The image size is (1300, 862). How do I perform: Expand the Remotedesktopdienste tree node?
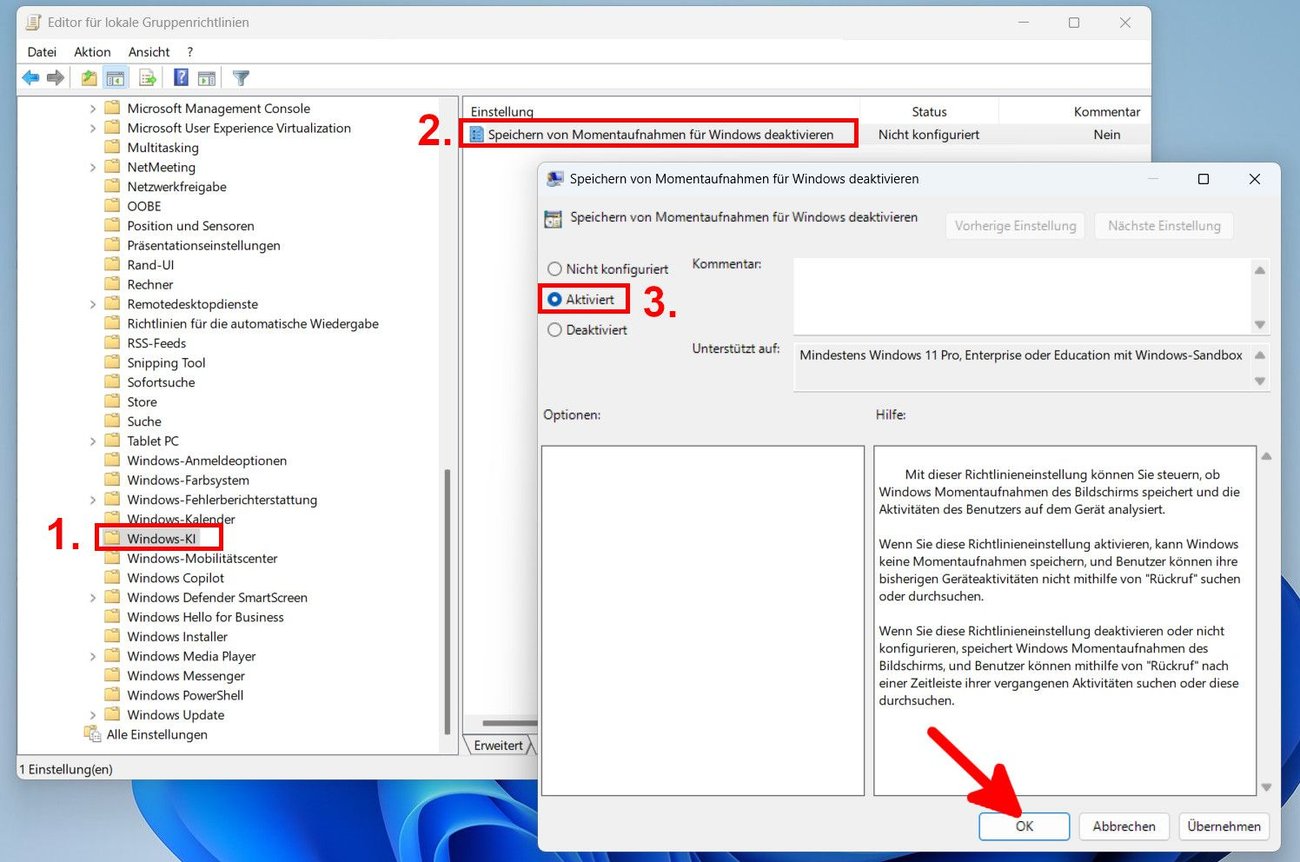tap(93, 303)
